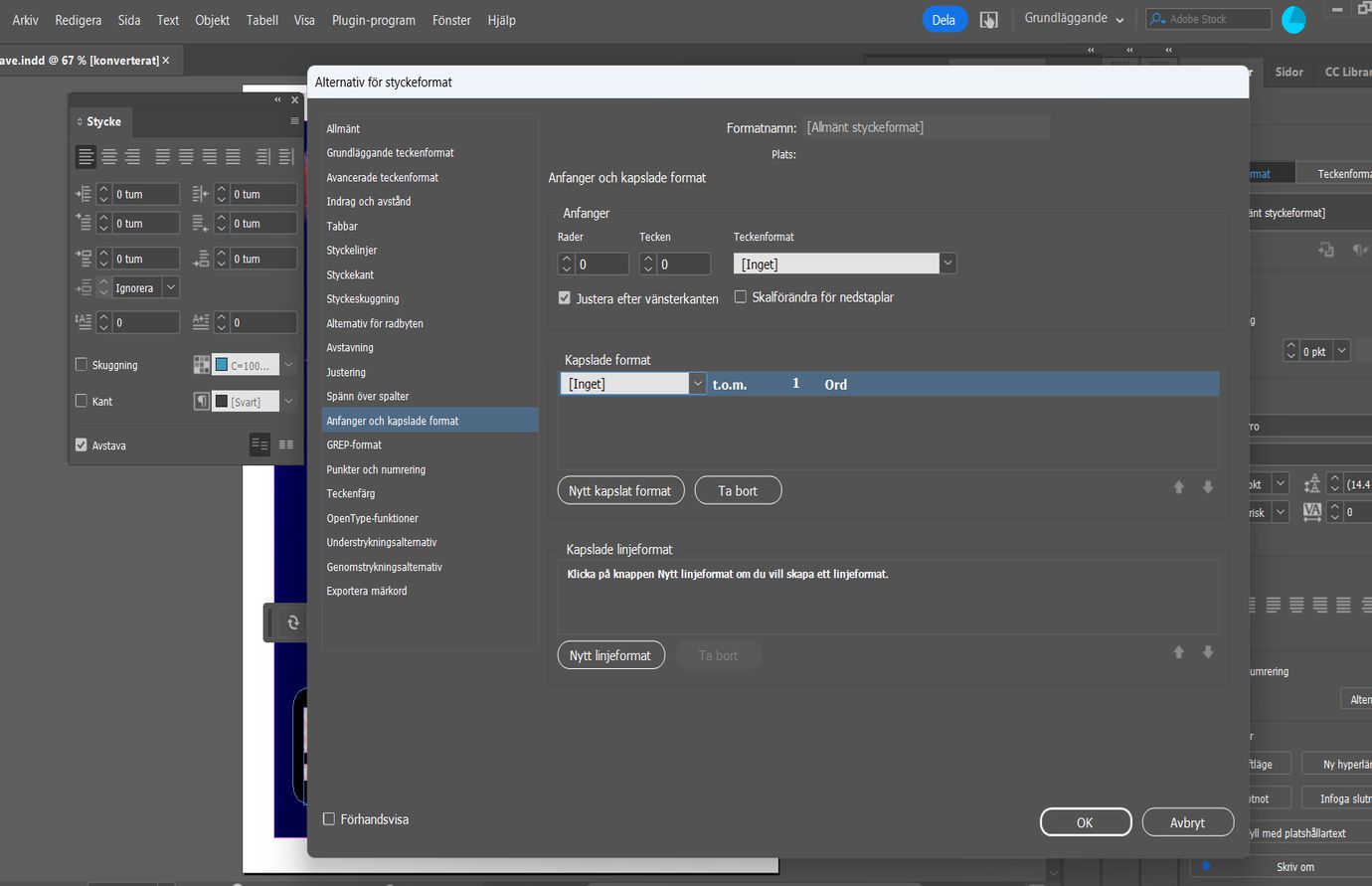The height and width of the screenshot is (886, 1372).
Task: Switch to the Sidor panel tab
Action: coord(1289,72)
